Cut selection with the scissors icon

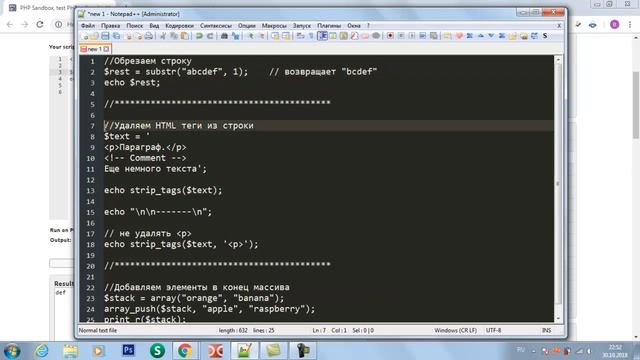pos(163,36)
